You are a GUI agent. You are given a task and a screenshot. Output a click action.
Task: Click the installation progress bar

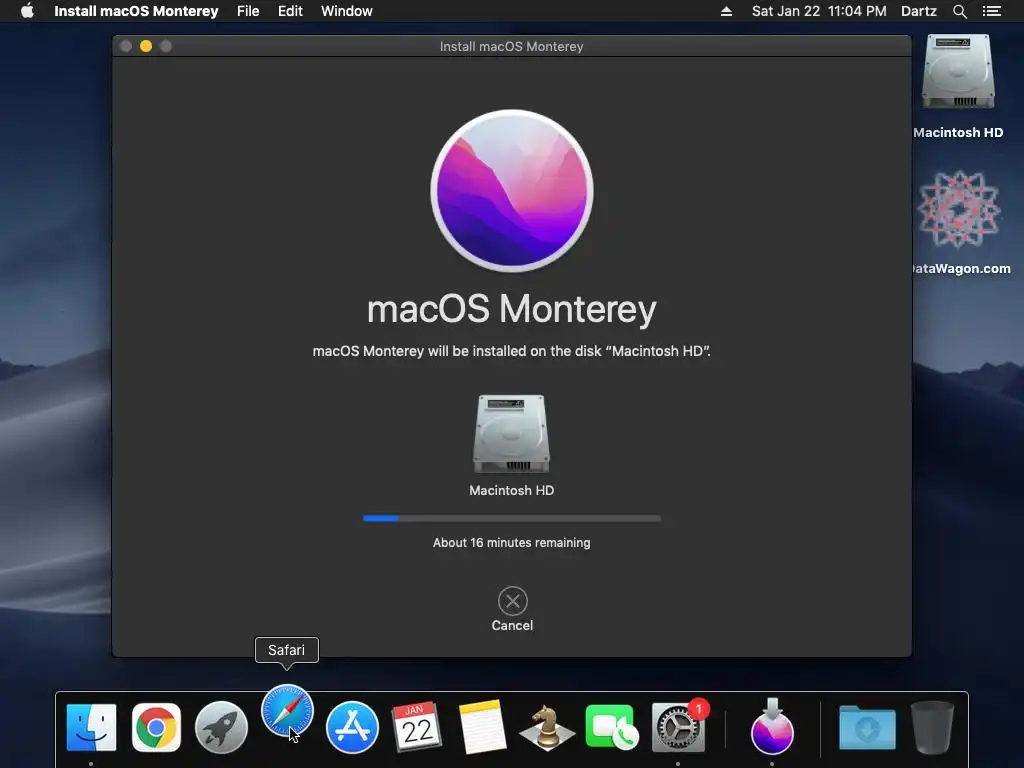coord(512,519)
